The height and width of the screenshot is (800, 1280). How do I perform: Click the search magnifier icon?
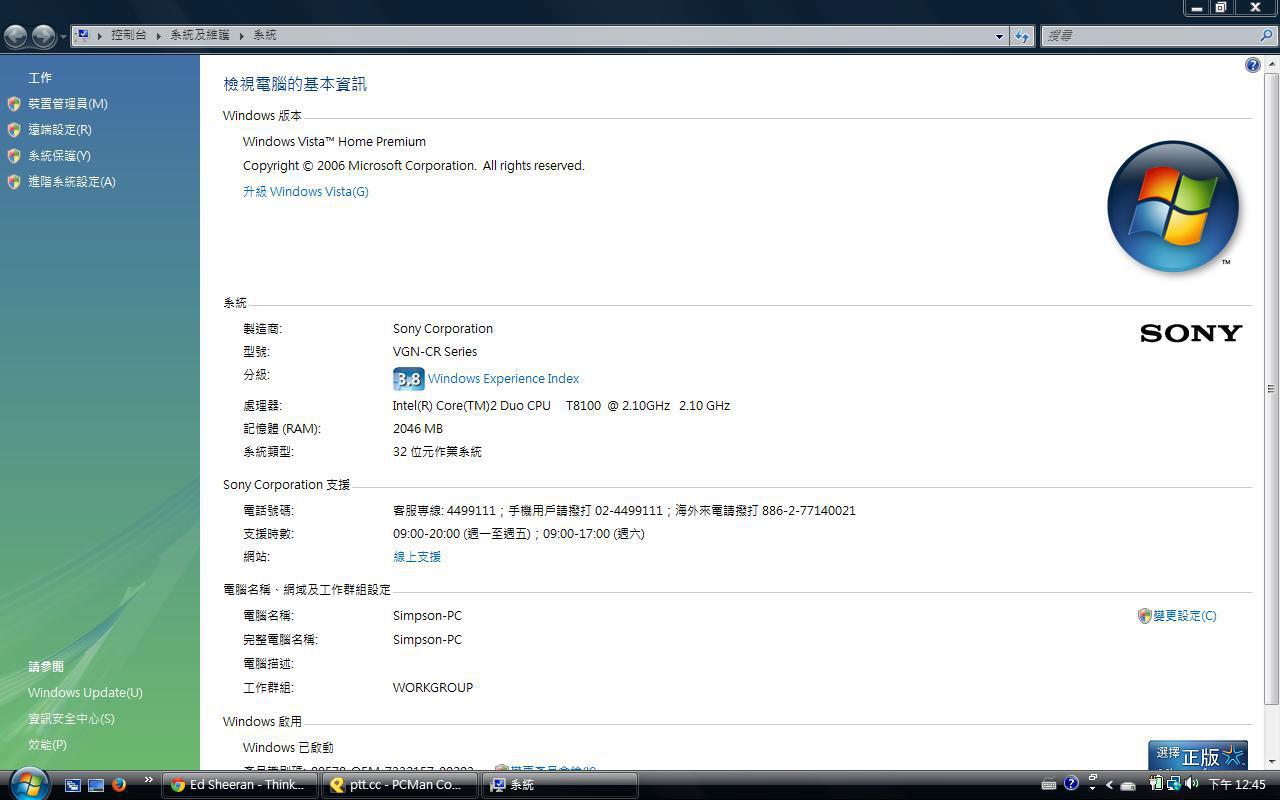pos(1266,36)
